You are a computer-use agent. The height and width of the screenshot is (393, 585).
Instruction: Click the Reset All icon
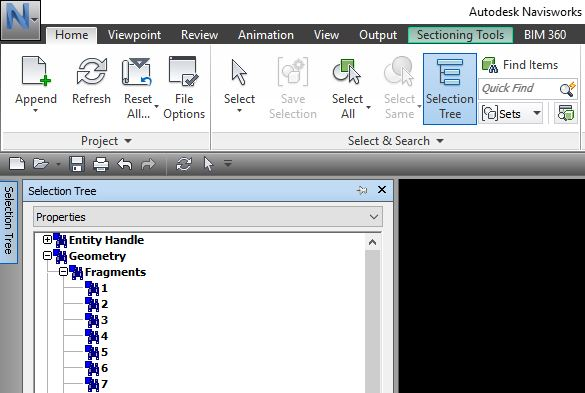pyautogui.click(x=137, y=71)
